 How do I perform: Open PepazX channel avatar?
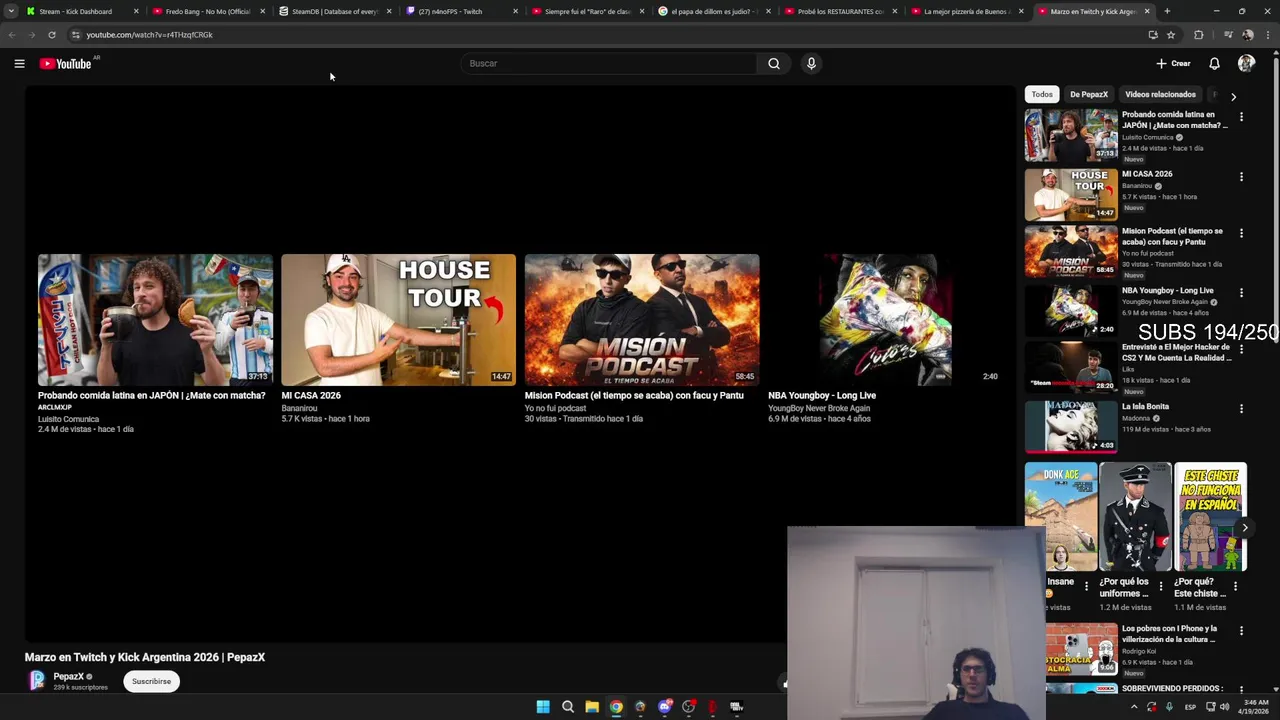point(37,681)
